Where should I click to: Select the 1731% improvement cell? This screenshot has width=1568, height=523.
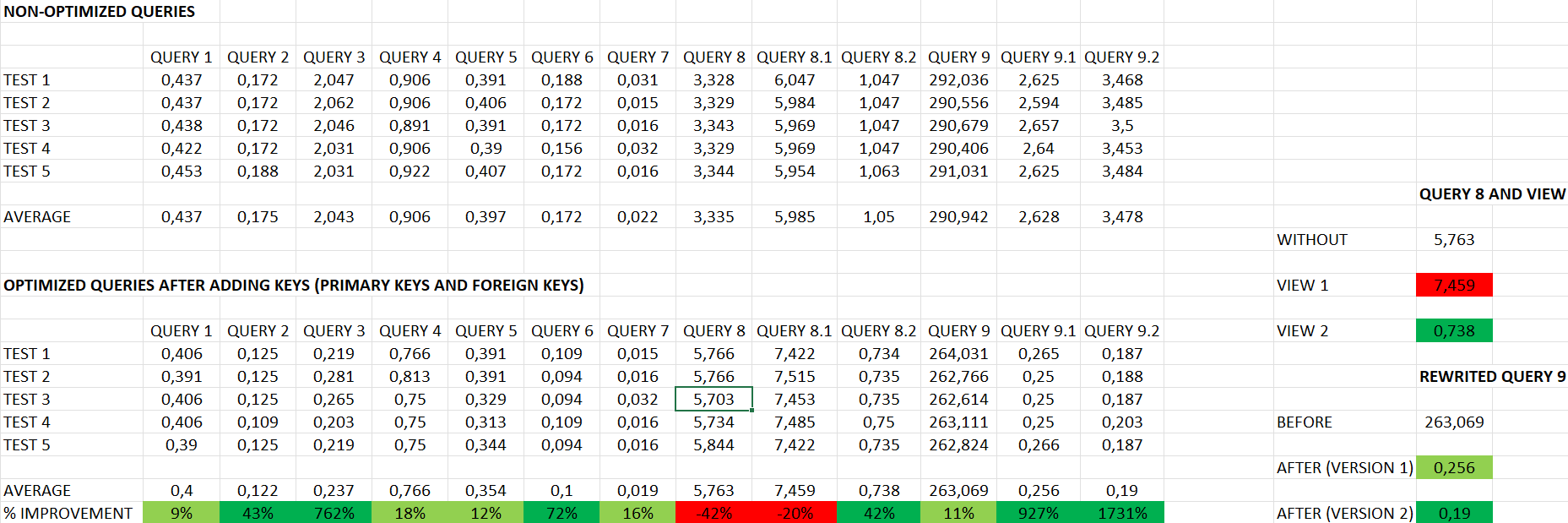[x=1121, y=513]
